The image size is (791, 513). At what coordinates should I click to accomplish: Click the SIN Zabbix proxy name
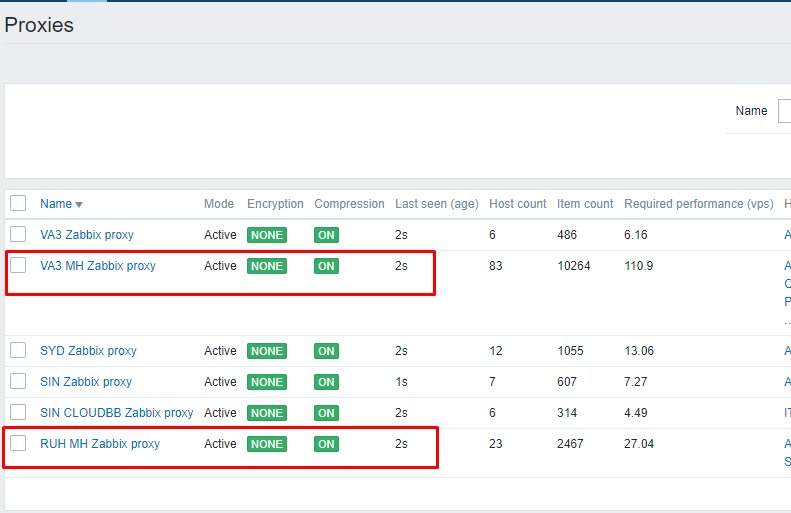tap(85, 382)
